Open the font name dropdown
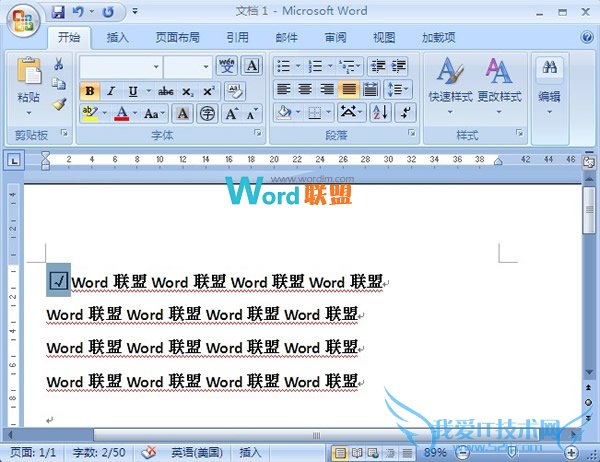 coord(156,67)
